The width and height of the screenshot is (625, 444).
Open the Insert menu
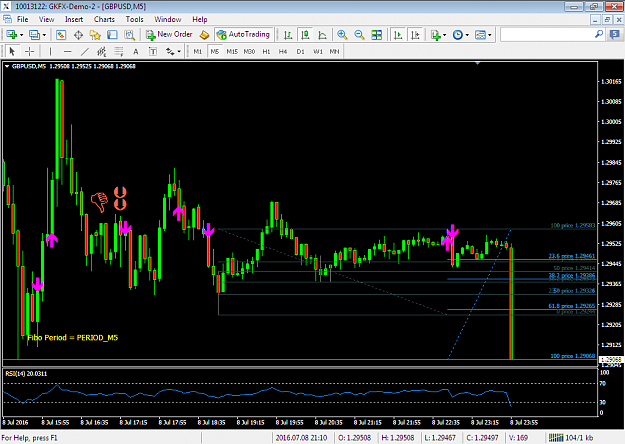[x=74, y=19]
